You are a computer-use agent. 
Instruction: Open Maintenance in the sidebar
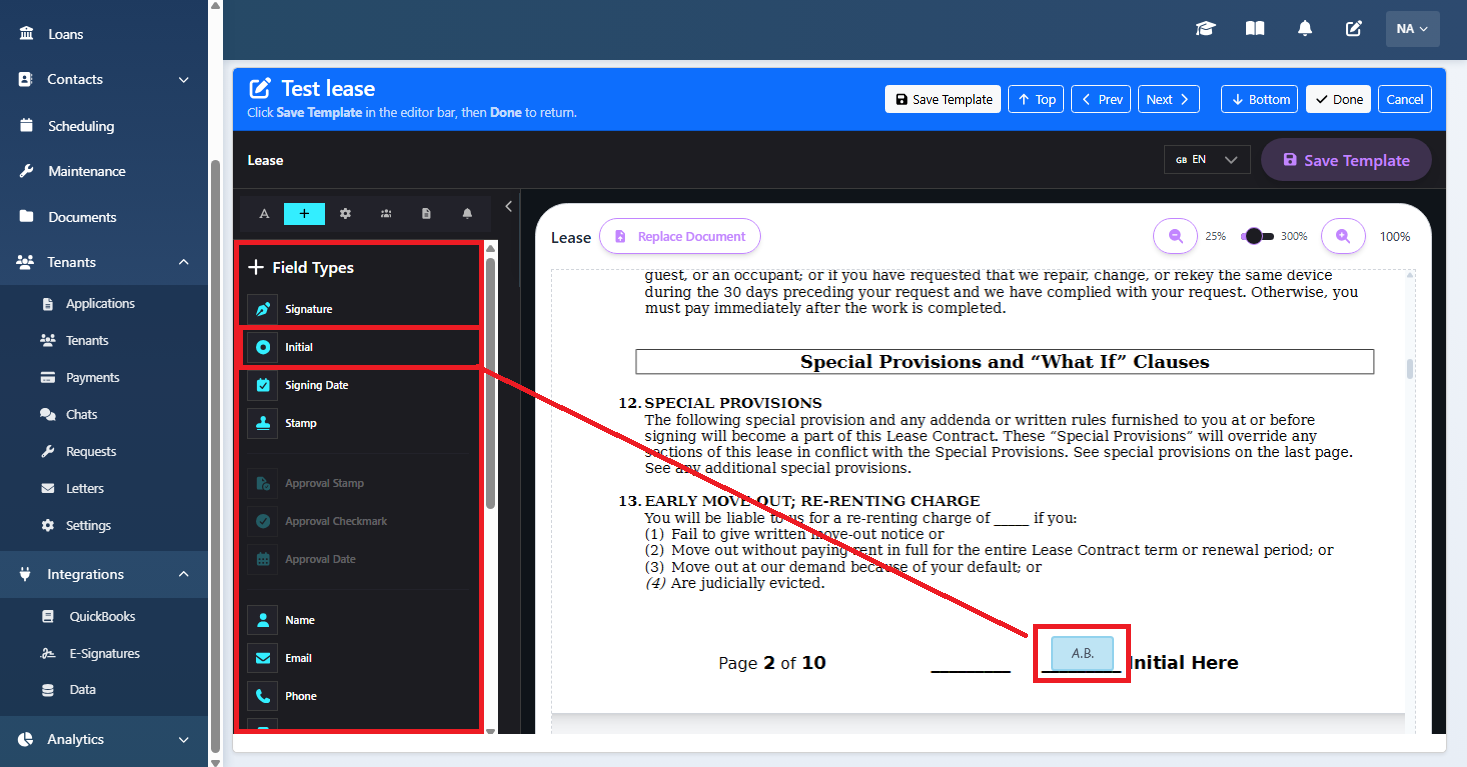[104, 171]
